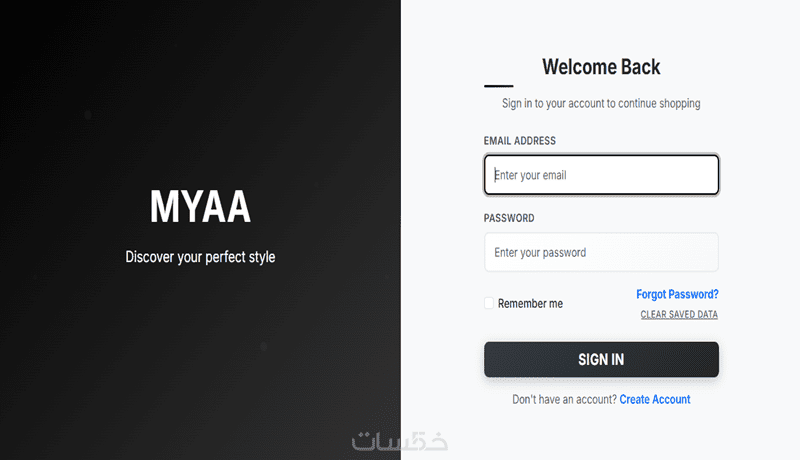Click the CLEAR SAVED DATA link
Screen dimensions: 800x460
[x=679, y=315]
